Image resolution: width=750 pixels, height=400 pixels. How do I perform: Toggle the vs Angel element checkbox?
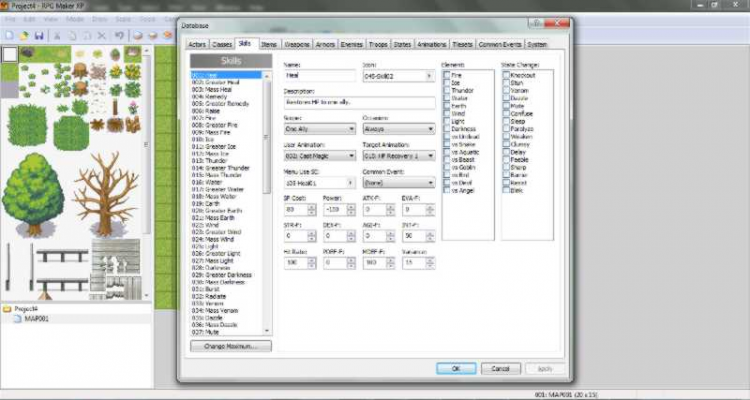click(x=447, y=190)
